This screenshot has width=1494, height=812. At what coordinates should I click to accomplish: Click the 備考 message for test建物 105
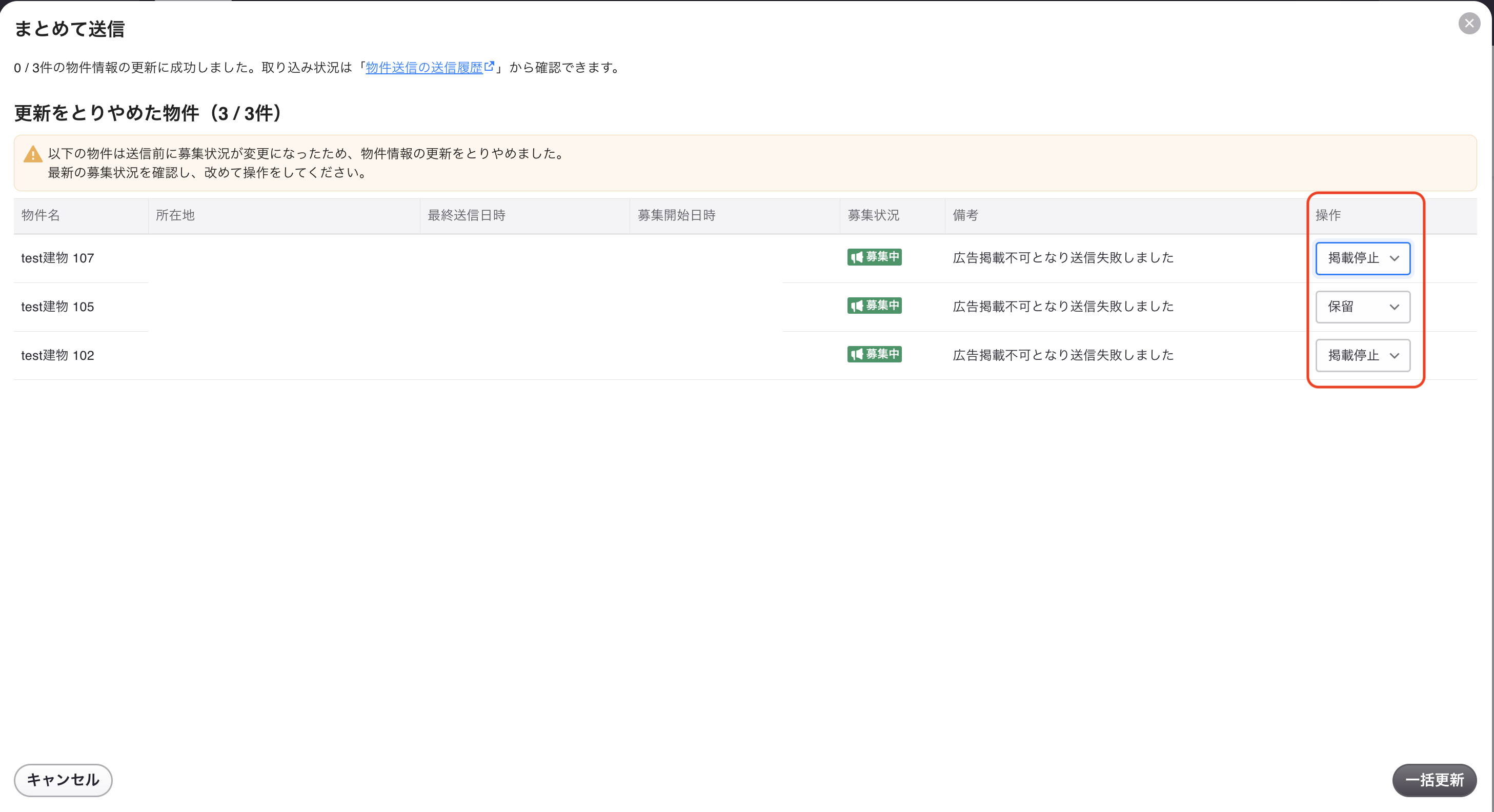[x=1063, y=306]
